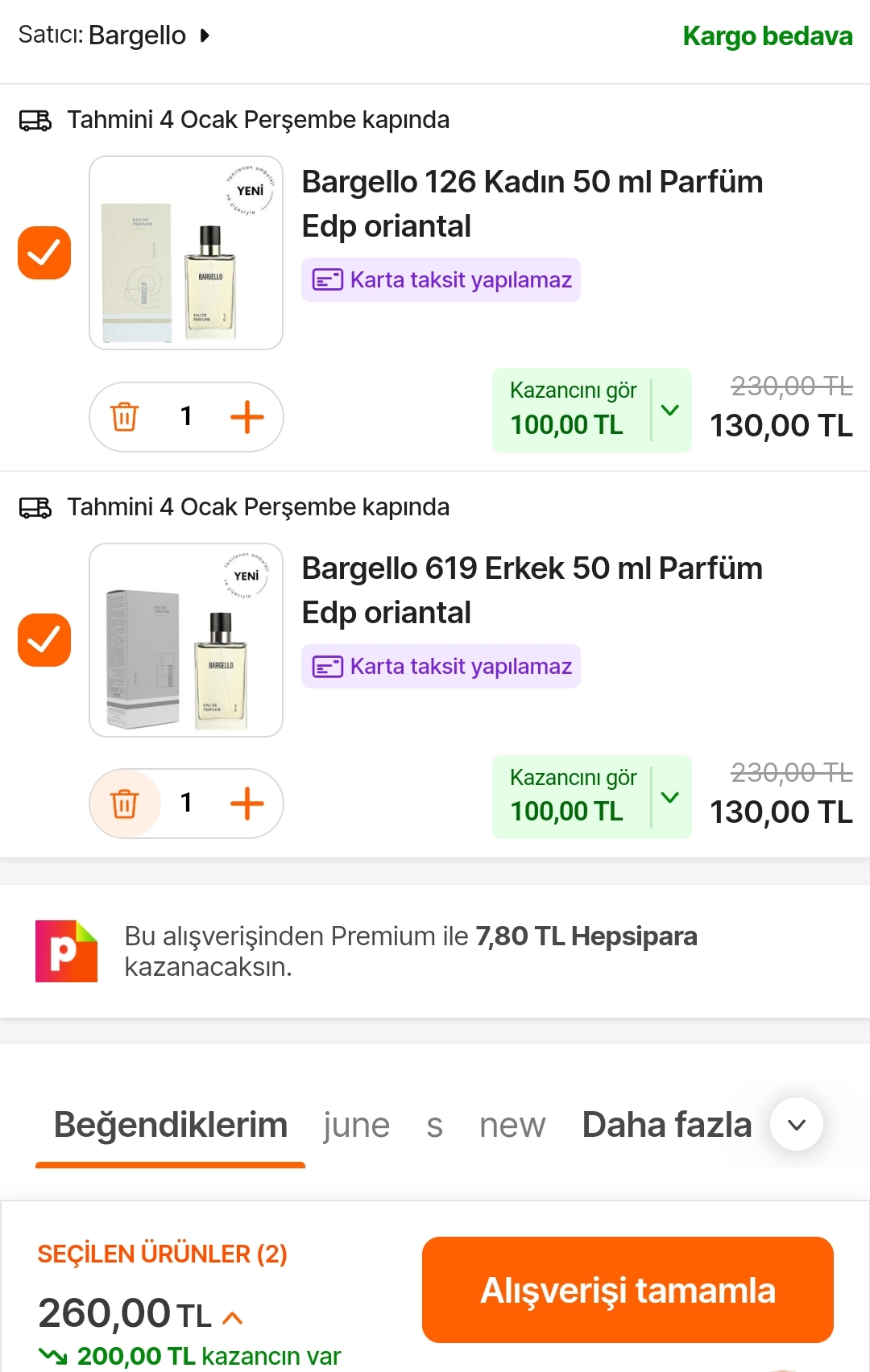Increase Bargello 126 Kadın quantity with plus
Image resolution: width=870 pixels, height=1372 pixels.
(x=247, y=417)
